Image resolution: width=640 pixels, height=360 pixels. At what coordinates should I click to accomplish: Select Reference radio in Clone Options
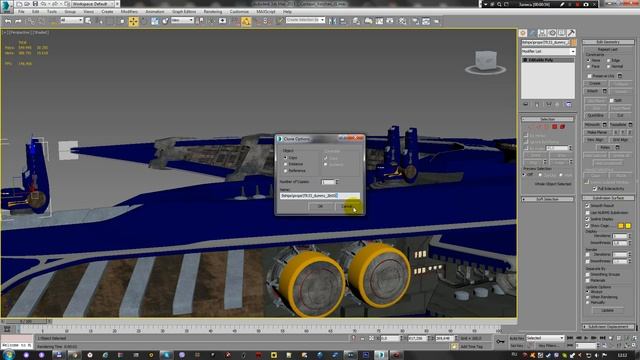tap(286, 171)
